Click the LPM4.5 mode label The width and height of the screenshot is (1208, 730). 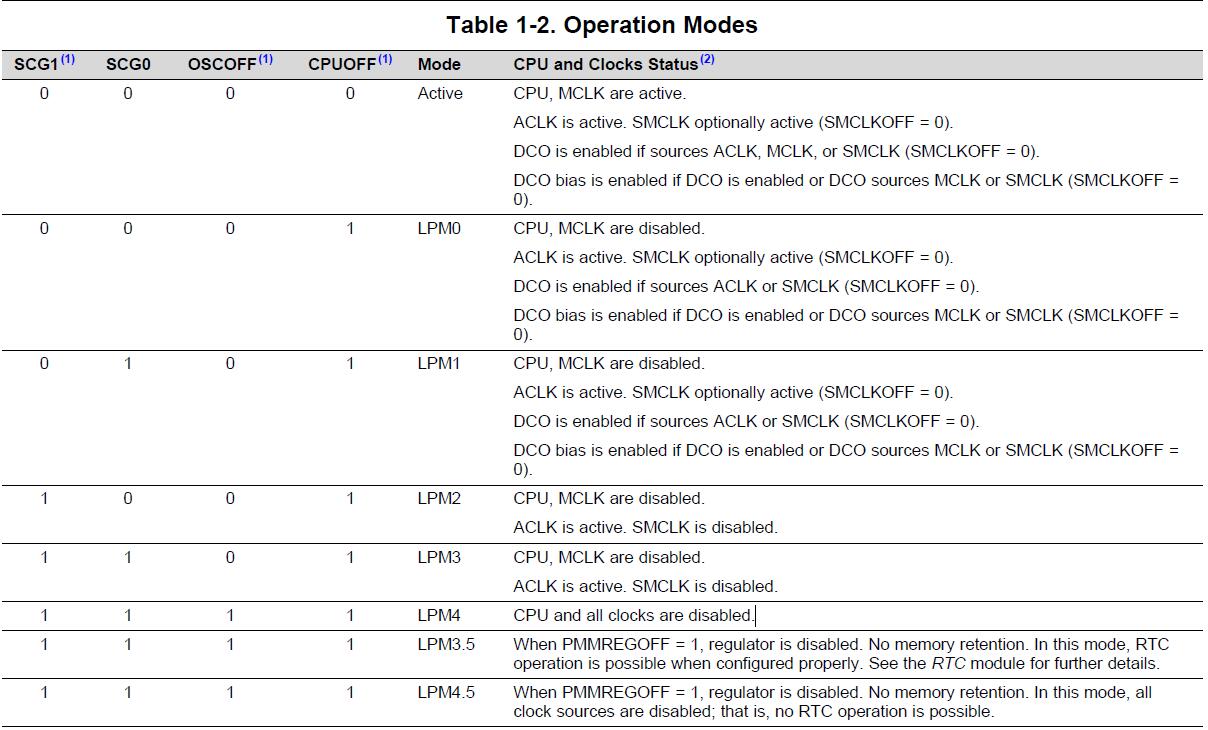tap(446, 692)
